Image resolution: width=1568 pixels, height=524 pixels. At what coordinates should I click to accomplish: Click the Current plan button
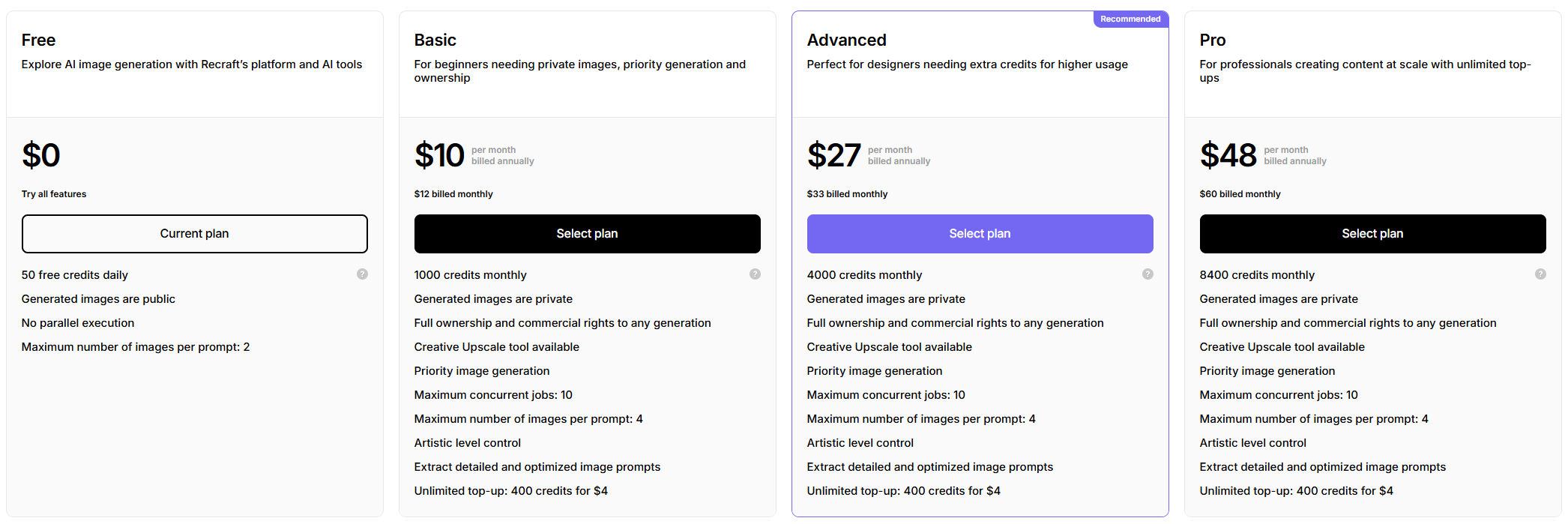pos(195,234)
